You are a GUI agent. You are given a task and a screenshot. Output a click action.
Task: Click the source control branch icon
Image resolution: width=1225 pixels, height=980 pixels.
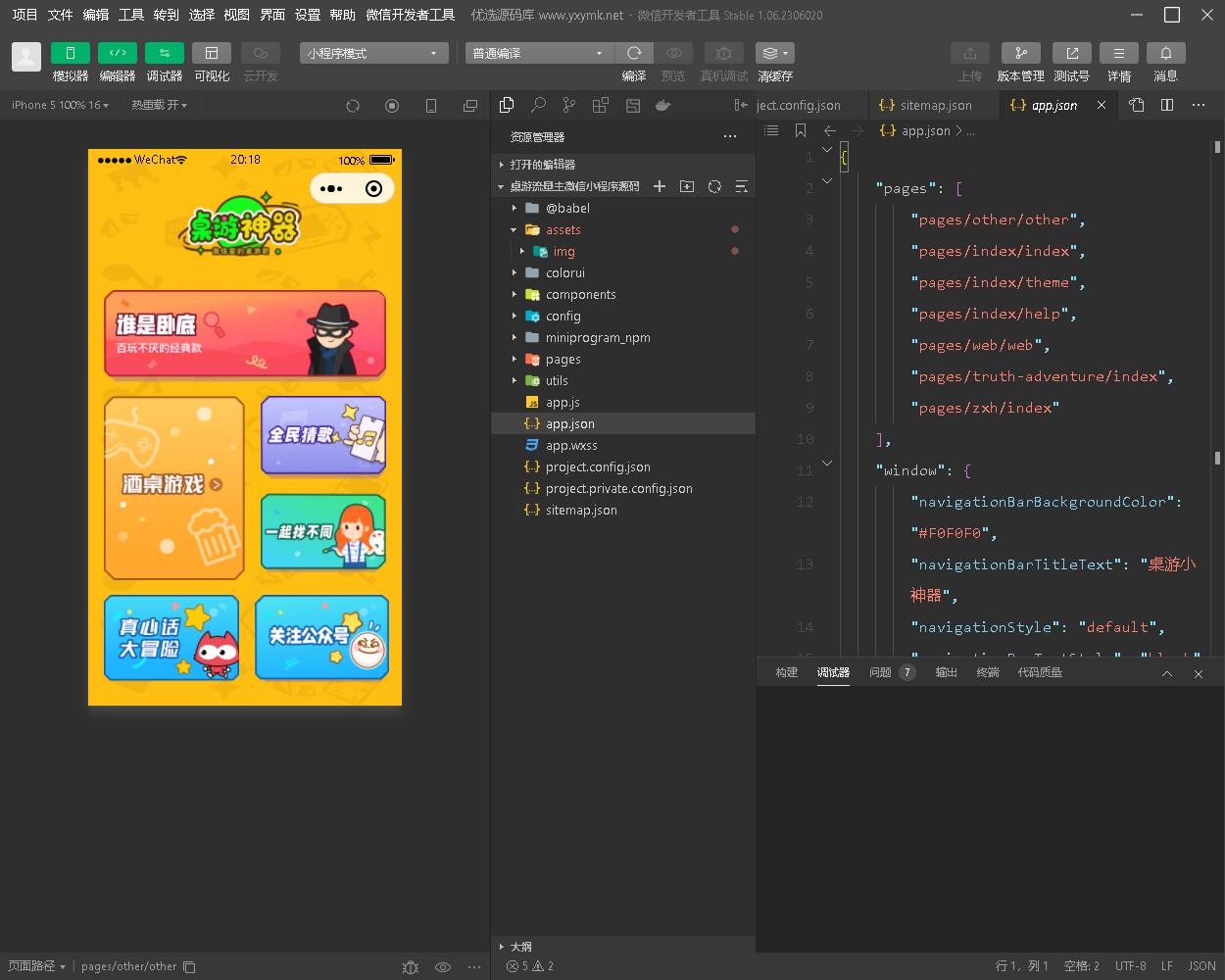point(569,105)
